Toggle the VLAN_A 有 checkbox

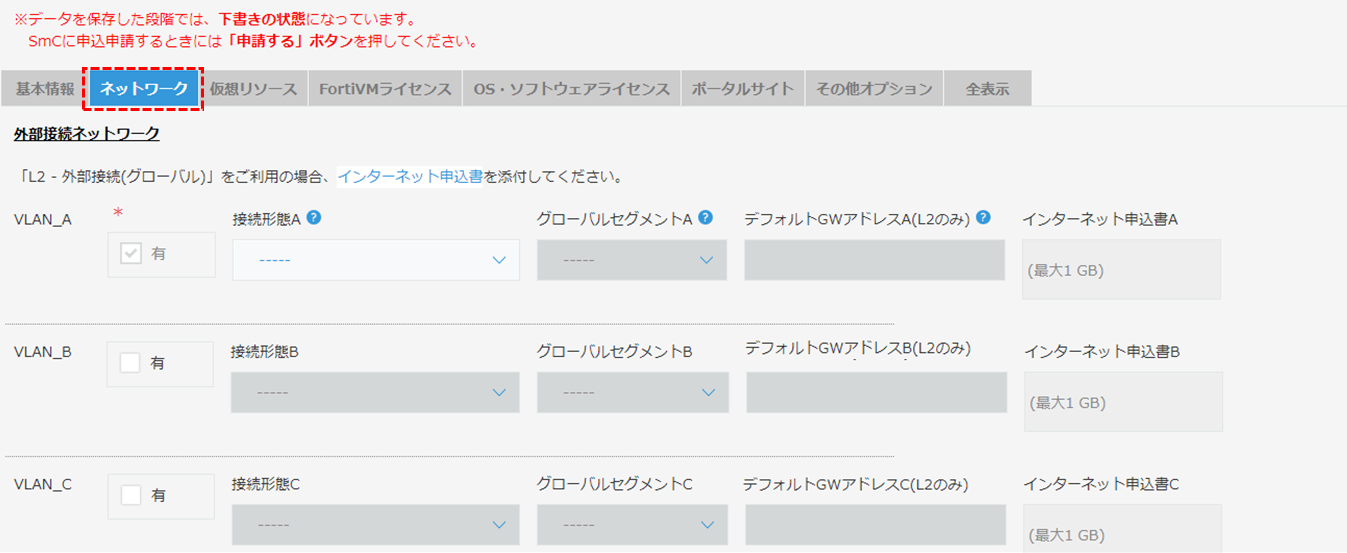click(131, 254)
